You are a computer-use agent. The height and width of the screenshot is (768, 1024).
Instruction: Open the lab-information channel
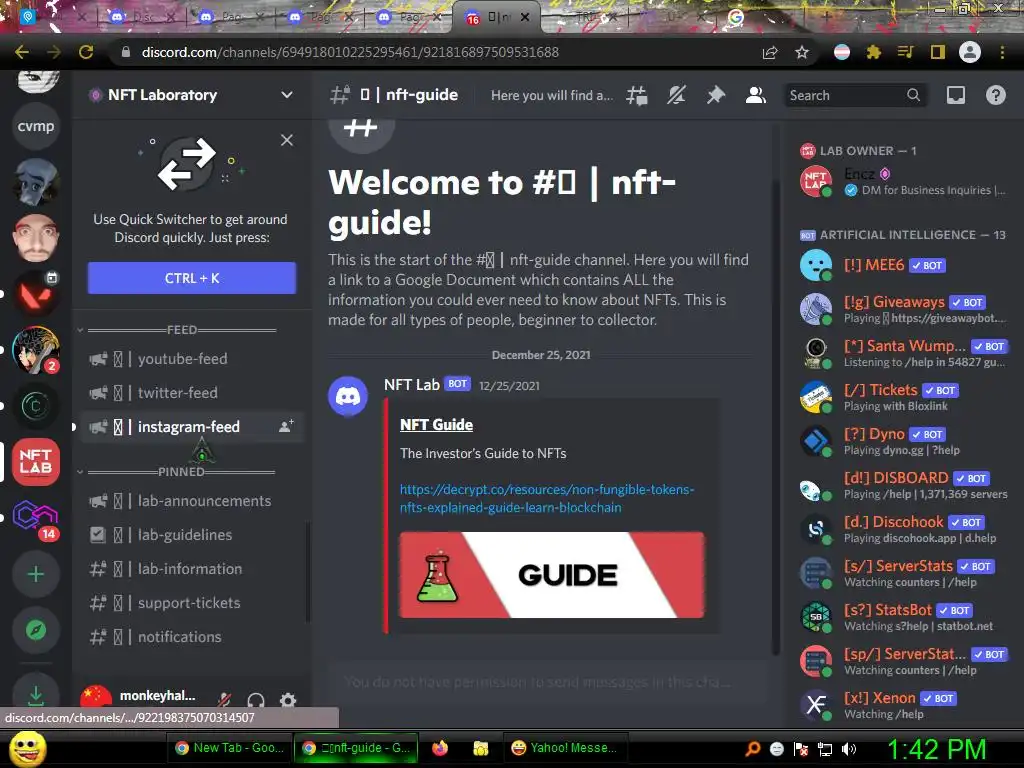pos(191,569)
